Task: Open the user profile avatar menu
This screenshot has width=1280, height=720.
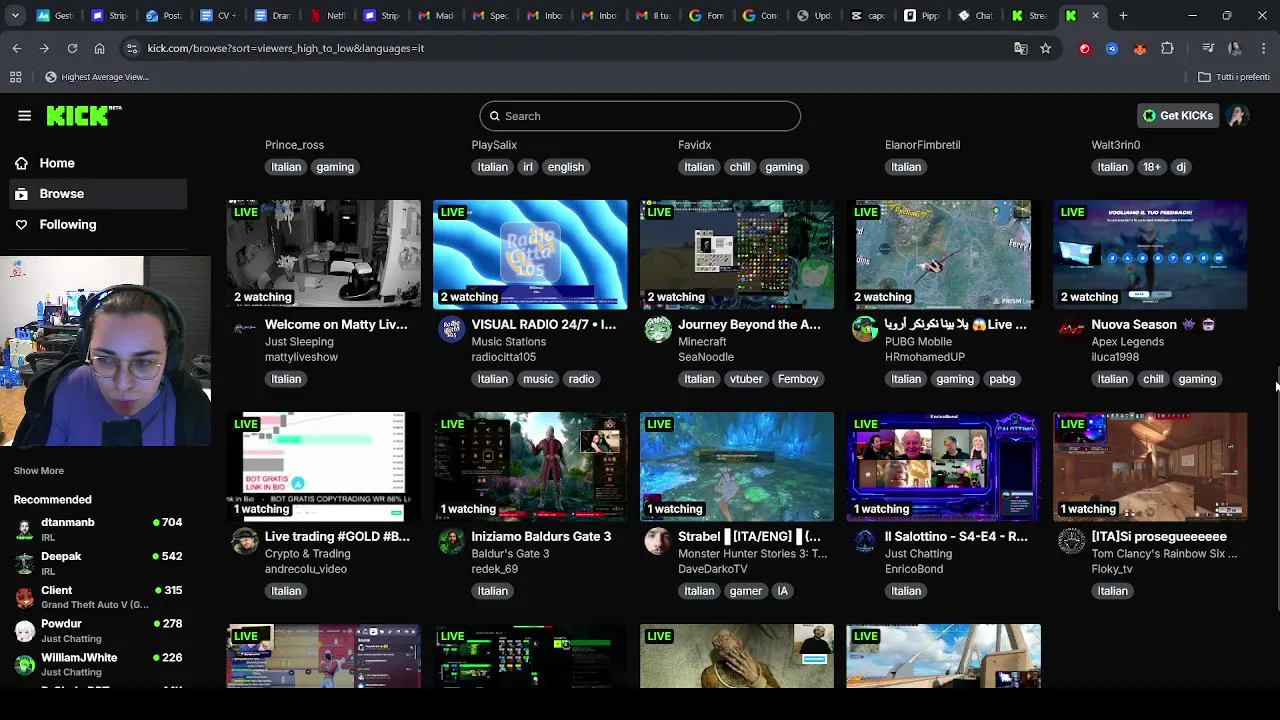Action: pos(1238,116)
